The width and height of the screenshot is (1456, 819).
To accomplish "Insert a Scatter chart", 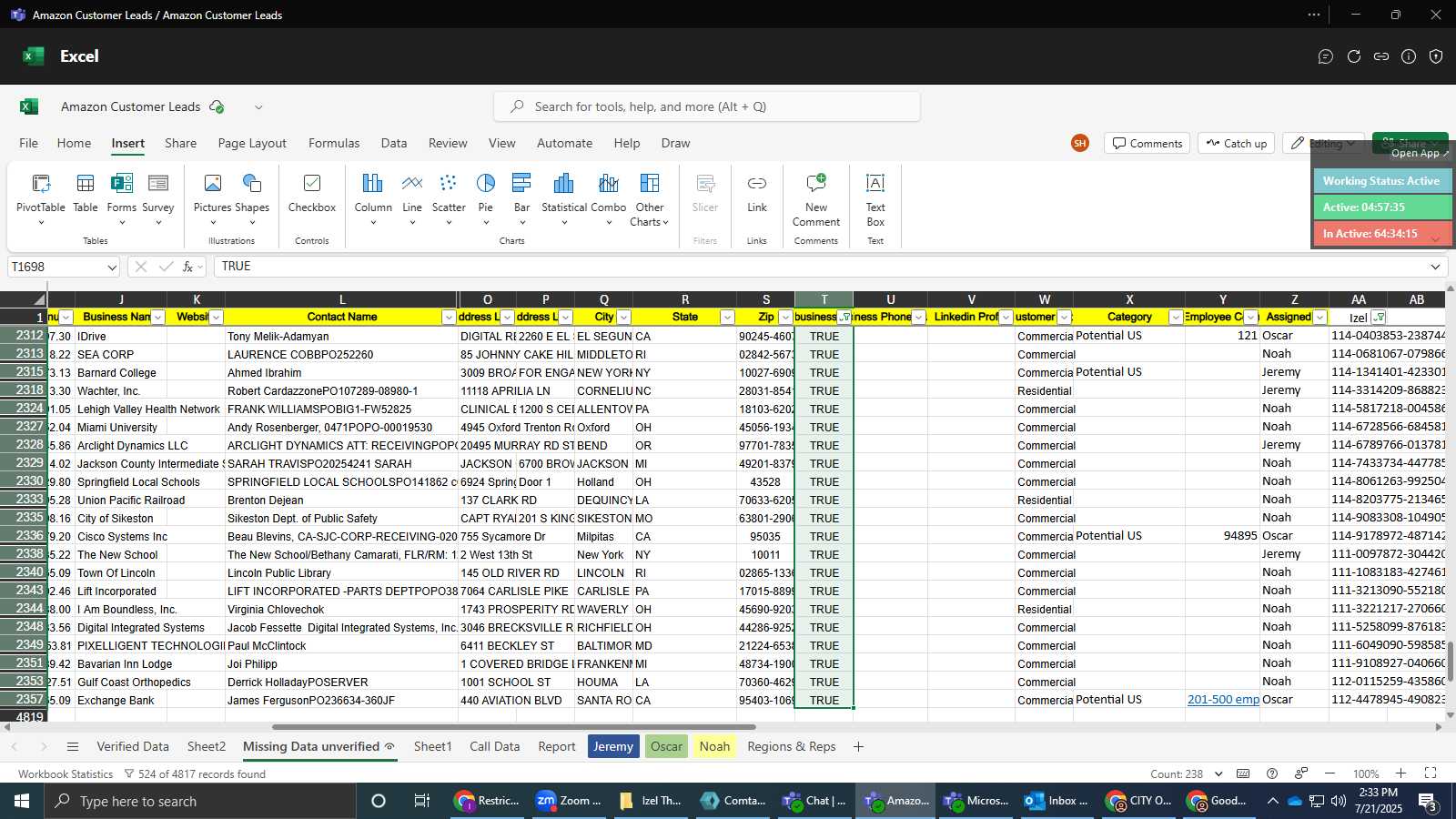I will tap(449, 198).
